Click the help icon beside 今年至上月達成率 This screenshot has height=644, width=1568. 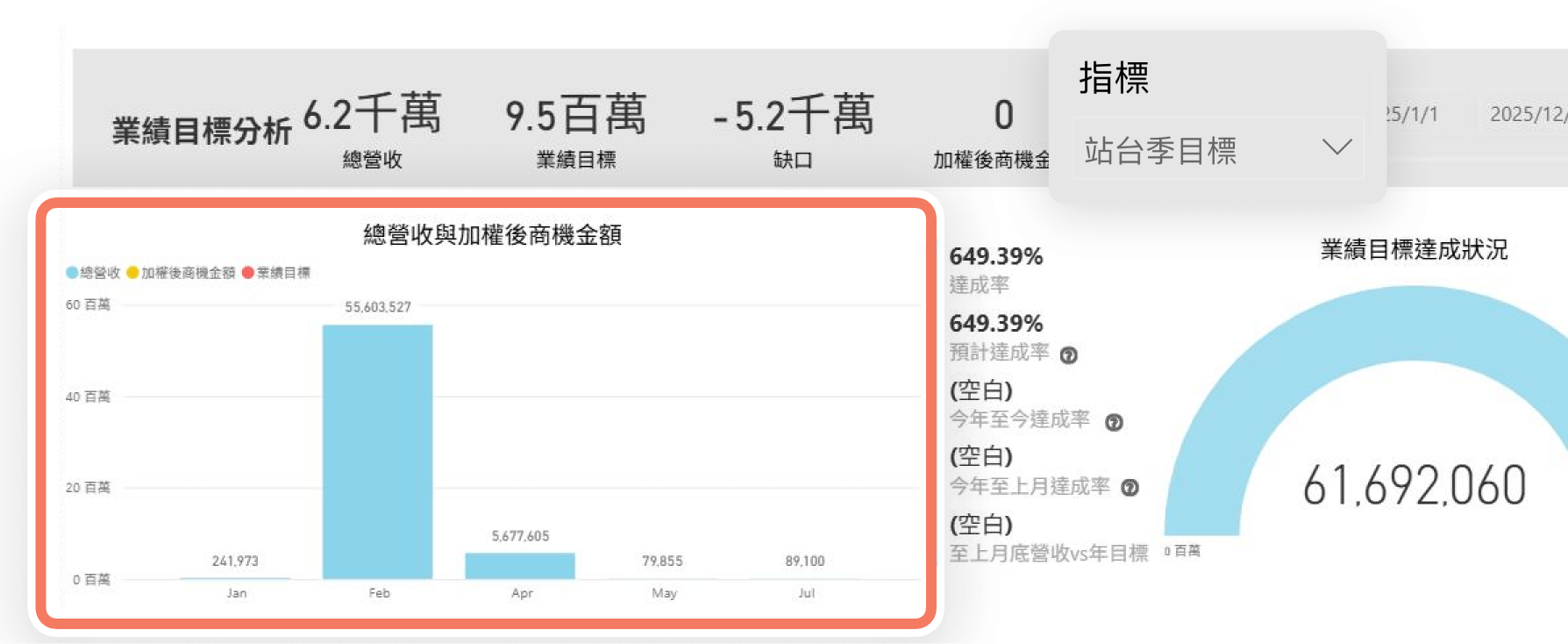(x=1131, y=488)
